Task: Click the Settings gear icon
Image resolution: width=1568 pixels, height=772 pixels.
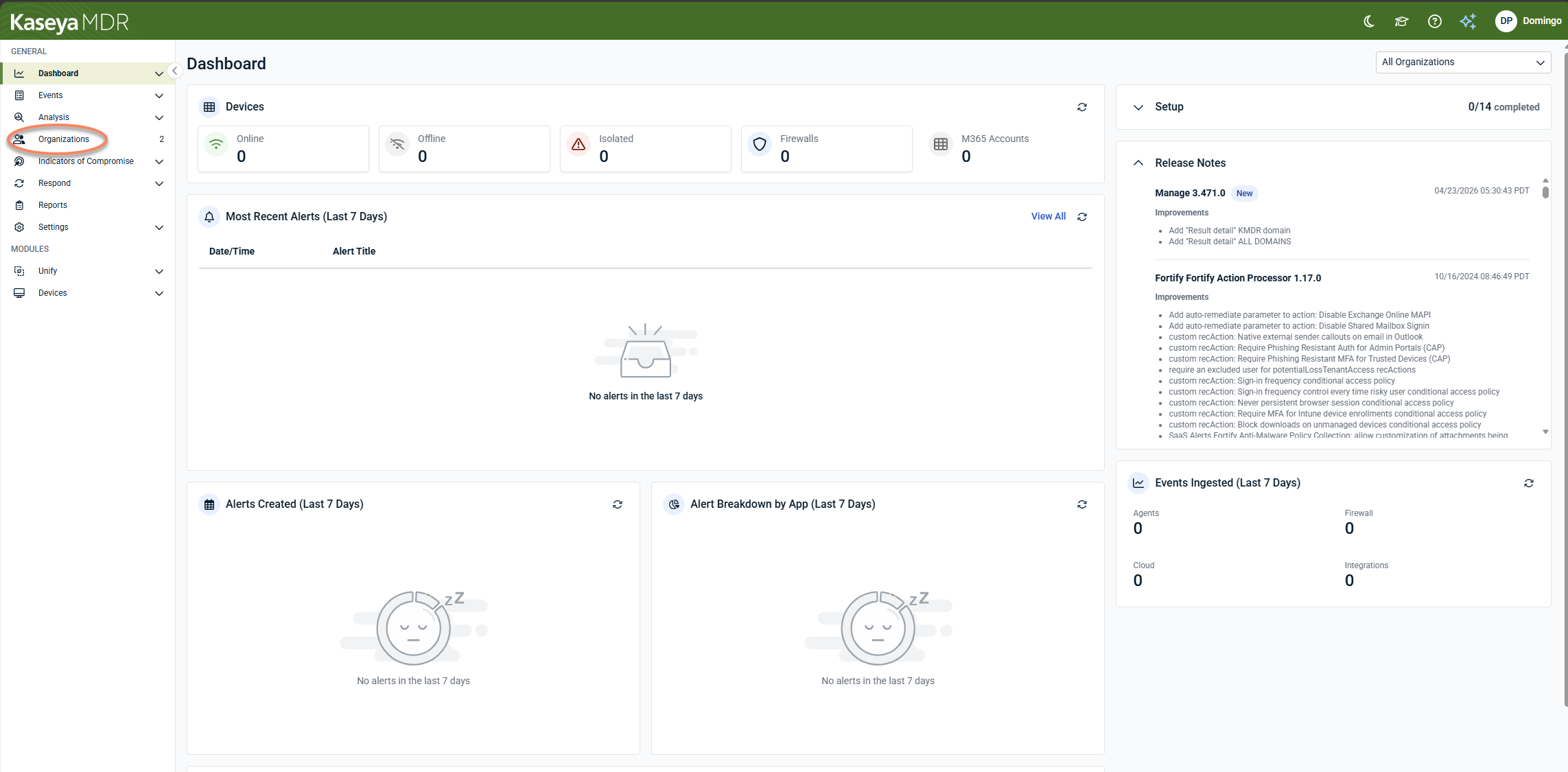Action: (19, 227)
